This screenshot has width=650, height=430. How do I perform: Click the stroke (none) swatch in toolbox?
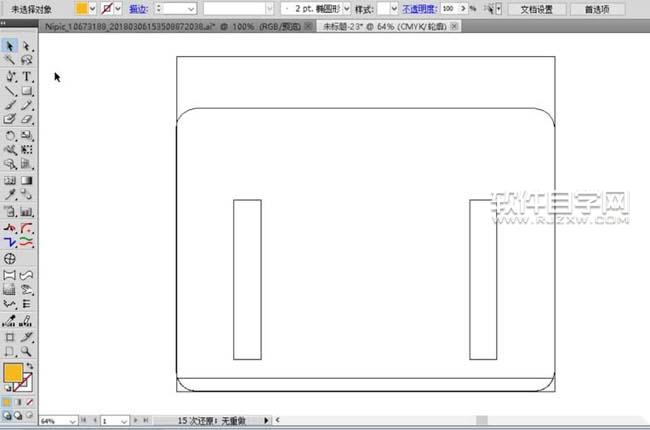click(25, 384)
